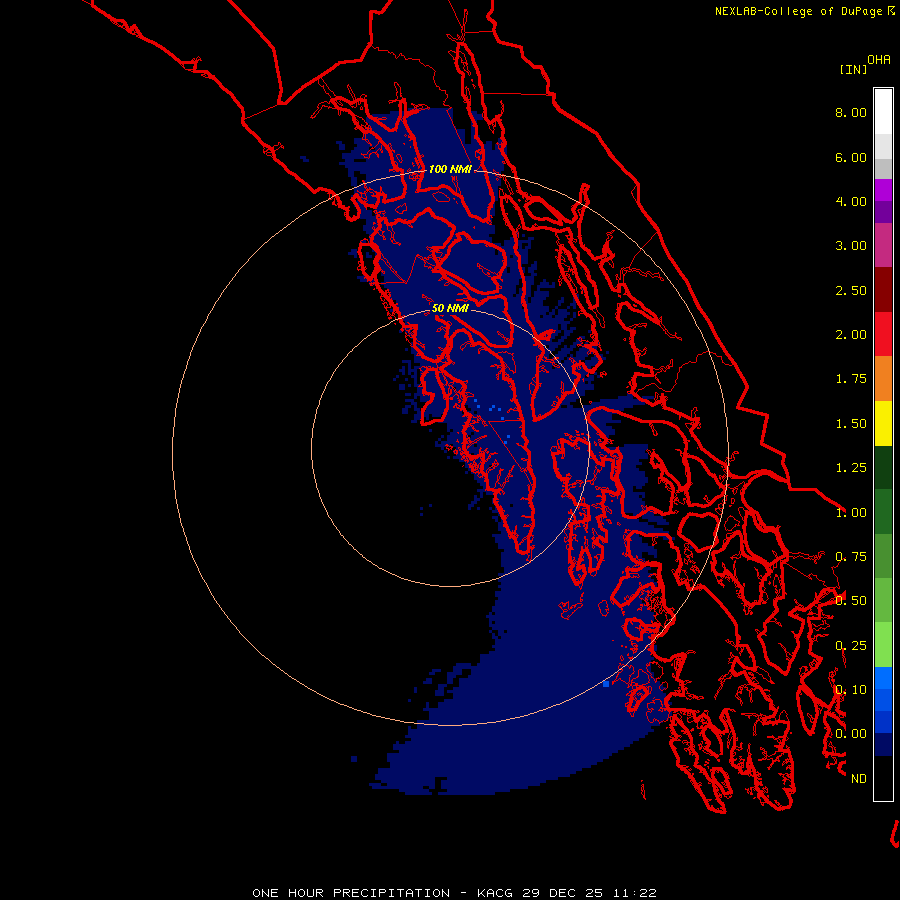Image resolution: width=900 pixels, height=900 pixels.
Task: Click the navy blue 0.00 legend swatch
Action: coord(883,744)
